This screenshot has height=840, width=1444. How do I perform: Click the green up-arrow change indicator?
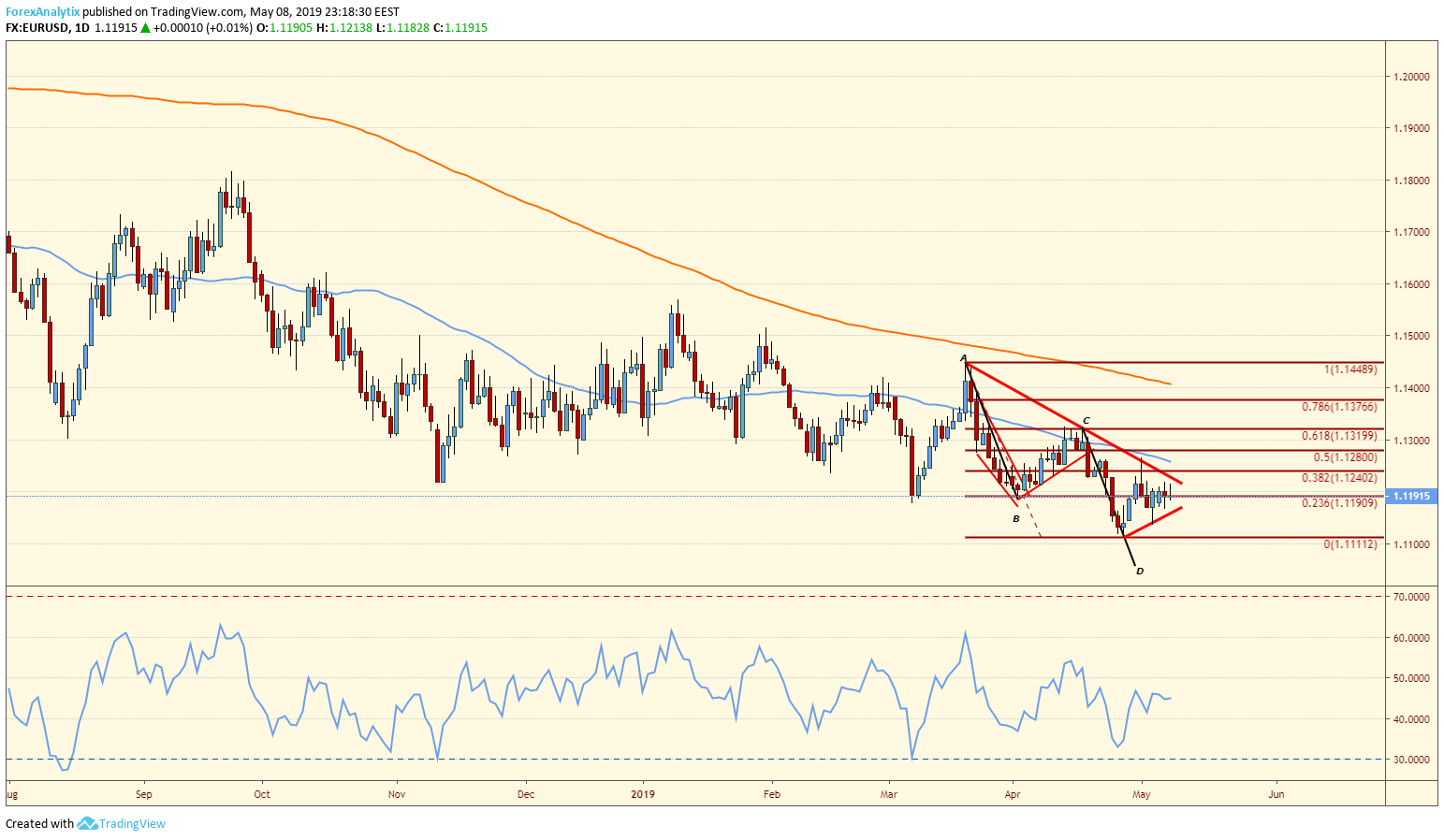[x=145, y=28]
